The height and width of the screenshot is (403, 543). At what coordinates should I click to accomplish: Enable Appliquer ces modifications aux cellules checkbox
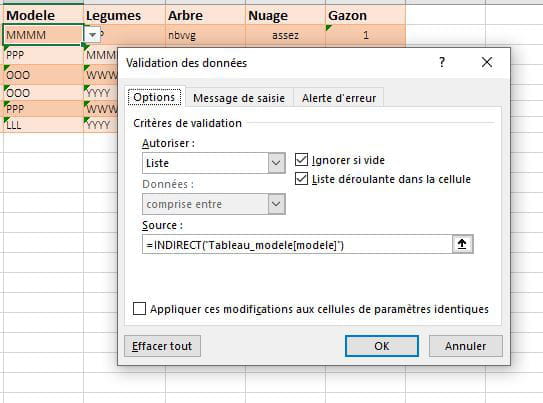tap(139, 308)
